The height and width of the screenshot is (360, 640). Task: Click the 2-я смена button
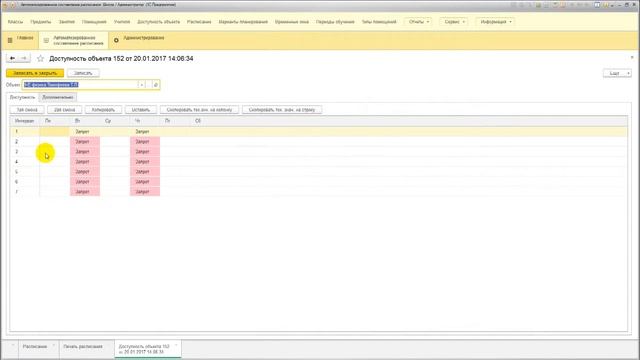64,110
